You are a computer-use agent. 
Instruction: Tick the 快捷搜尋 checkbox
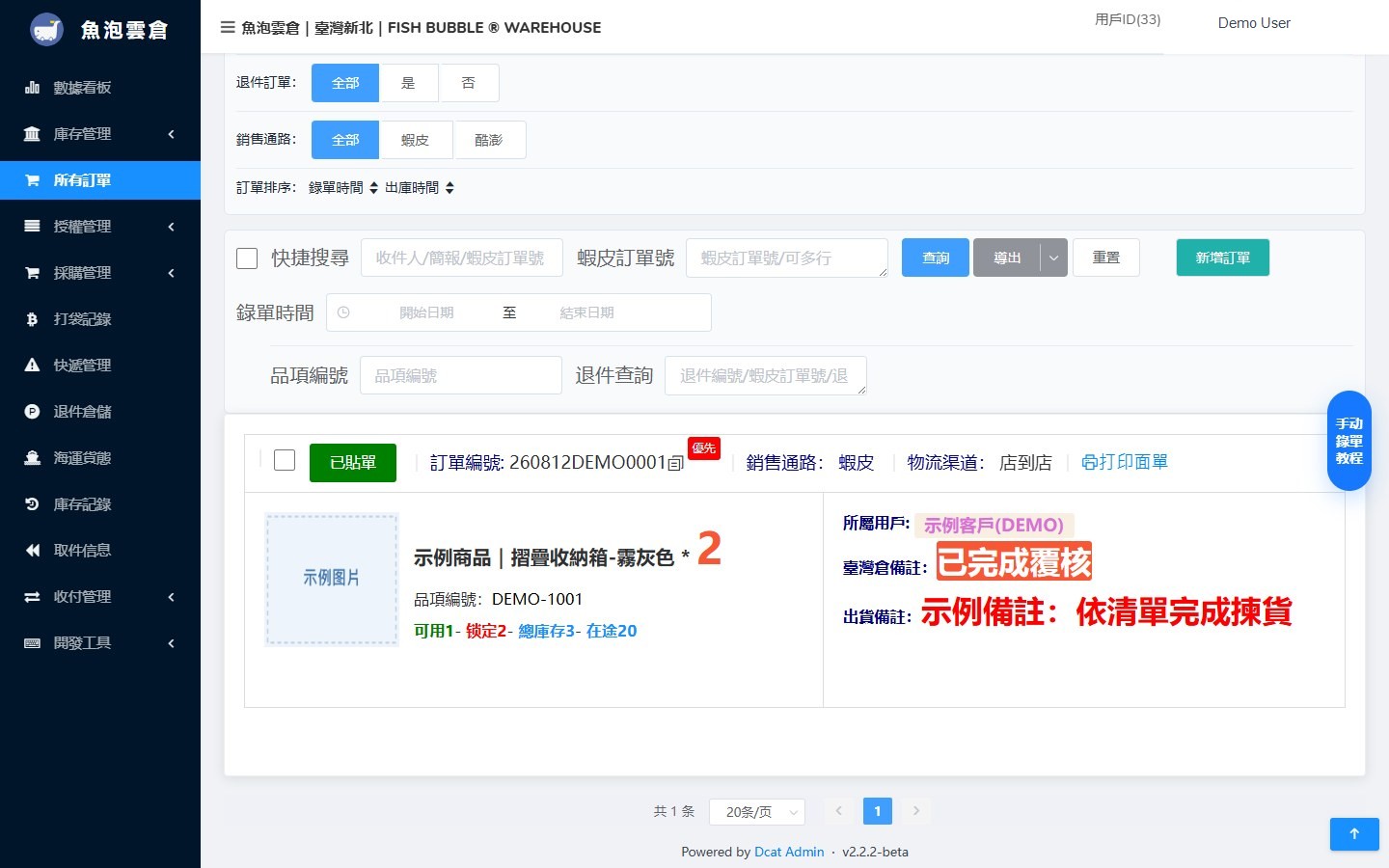pos(247,258)
